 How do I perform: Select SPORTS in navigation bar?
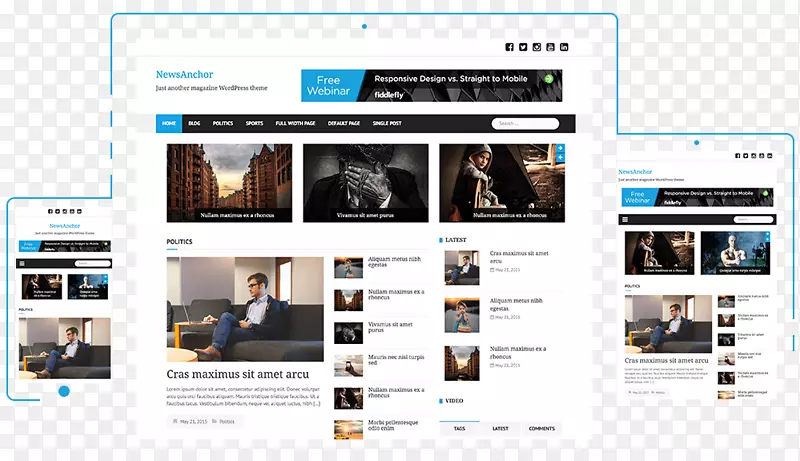(254, 123)
